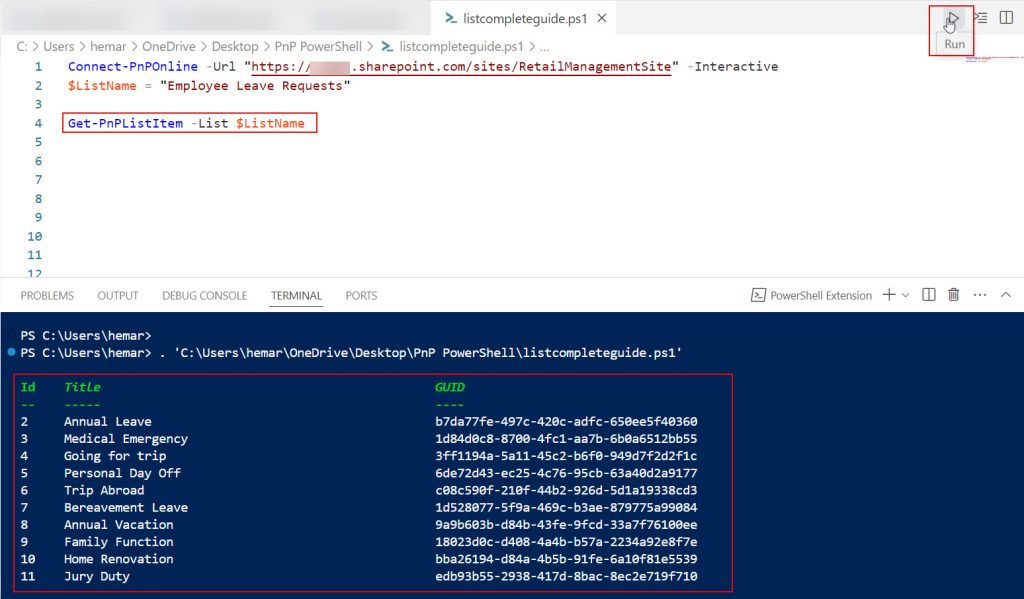Open the launch profile dropdown arrow
Viewport: 1024px width, 599px height.
click(x=905, y=295)
